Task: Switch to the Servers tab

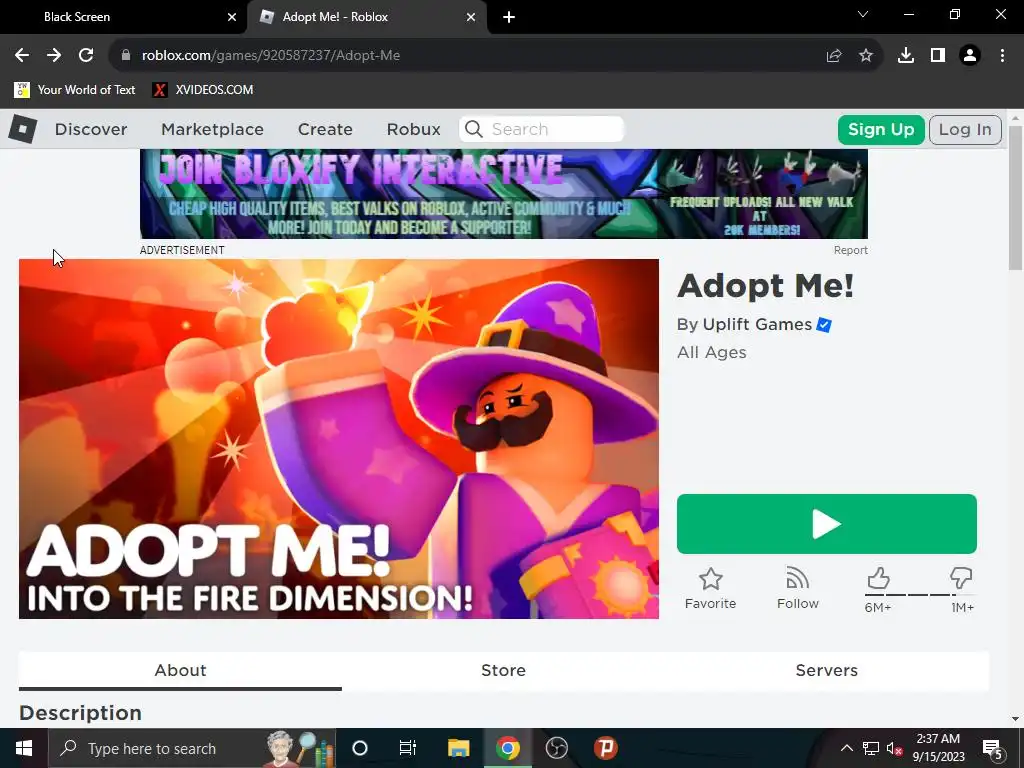Action: click(827, 671)
